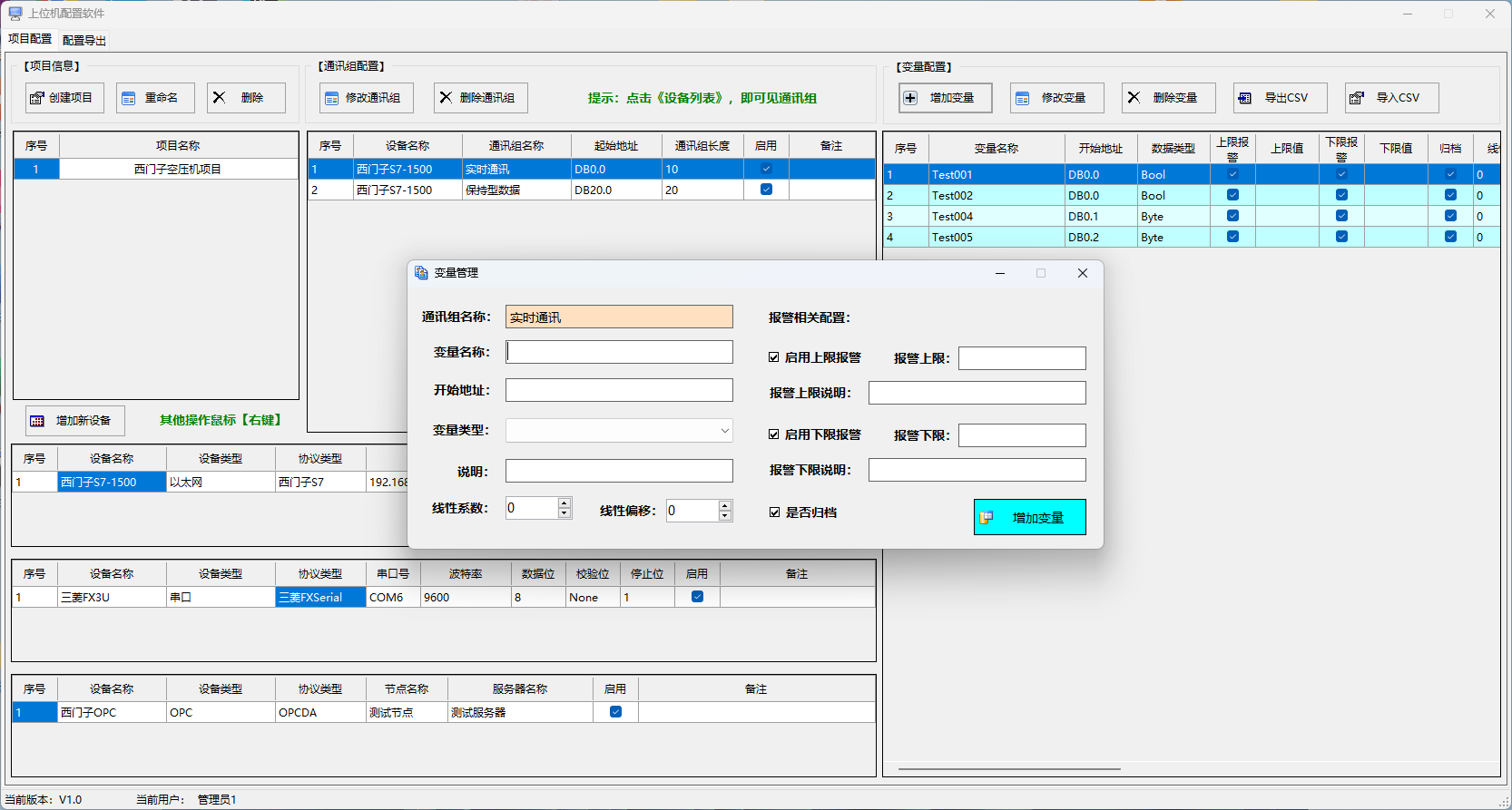Click the 导出CSV icon button
This screenshot has width=1512, height=810.
tap(1245, 98)
